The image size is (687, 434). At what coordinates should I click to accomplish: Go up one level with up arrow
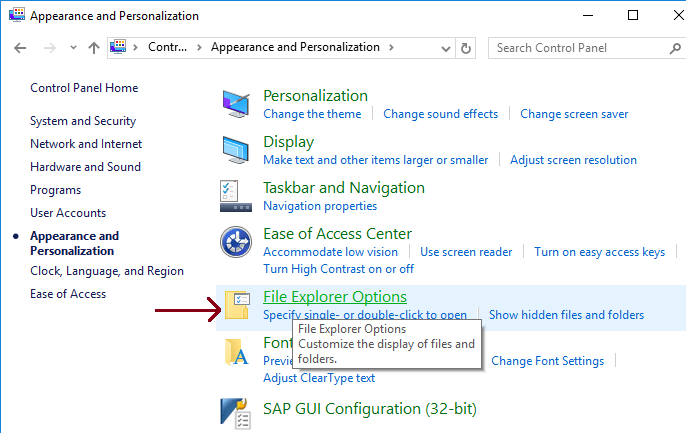(93, 48)
